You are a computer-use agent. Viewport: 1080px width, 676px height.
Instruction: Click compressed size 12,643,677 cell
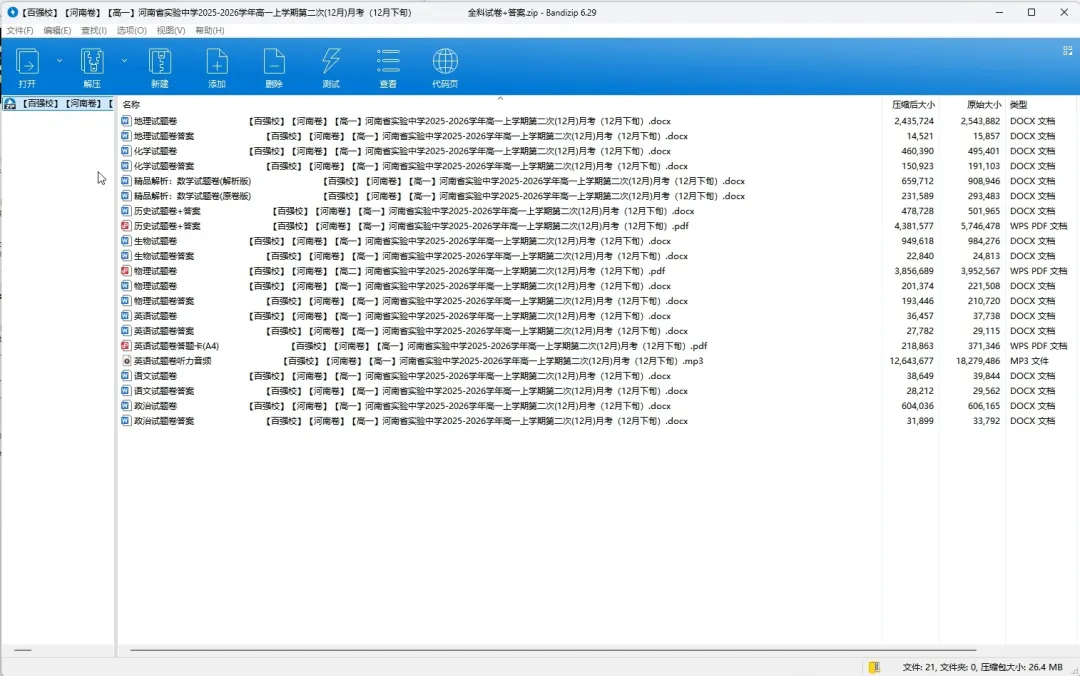coord(911,361)
